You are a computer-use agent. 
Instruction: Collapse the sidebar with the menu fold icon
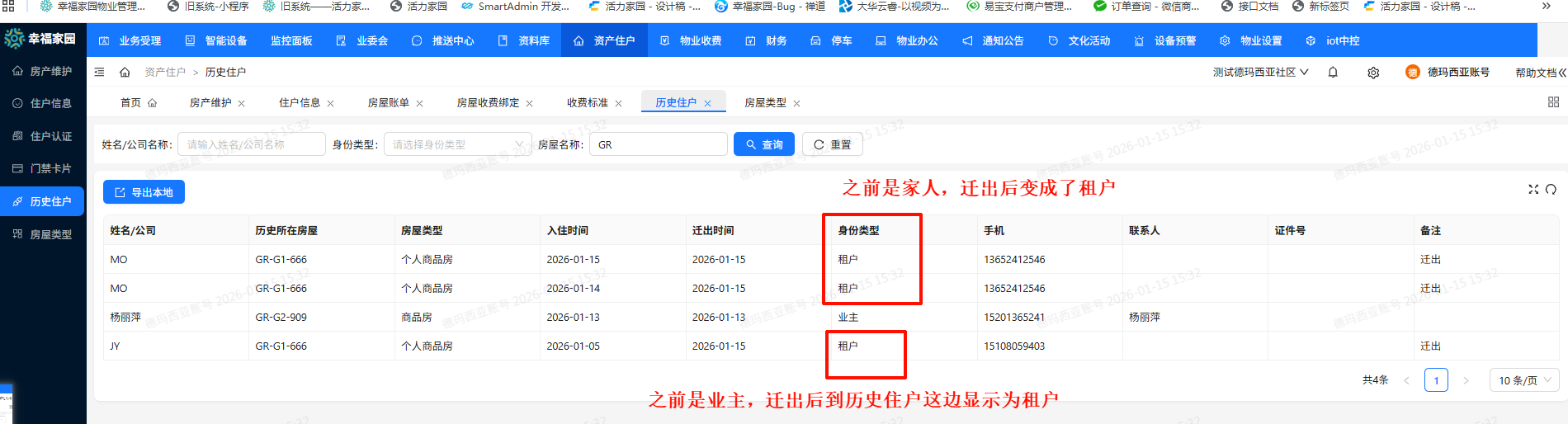(99, 73)
